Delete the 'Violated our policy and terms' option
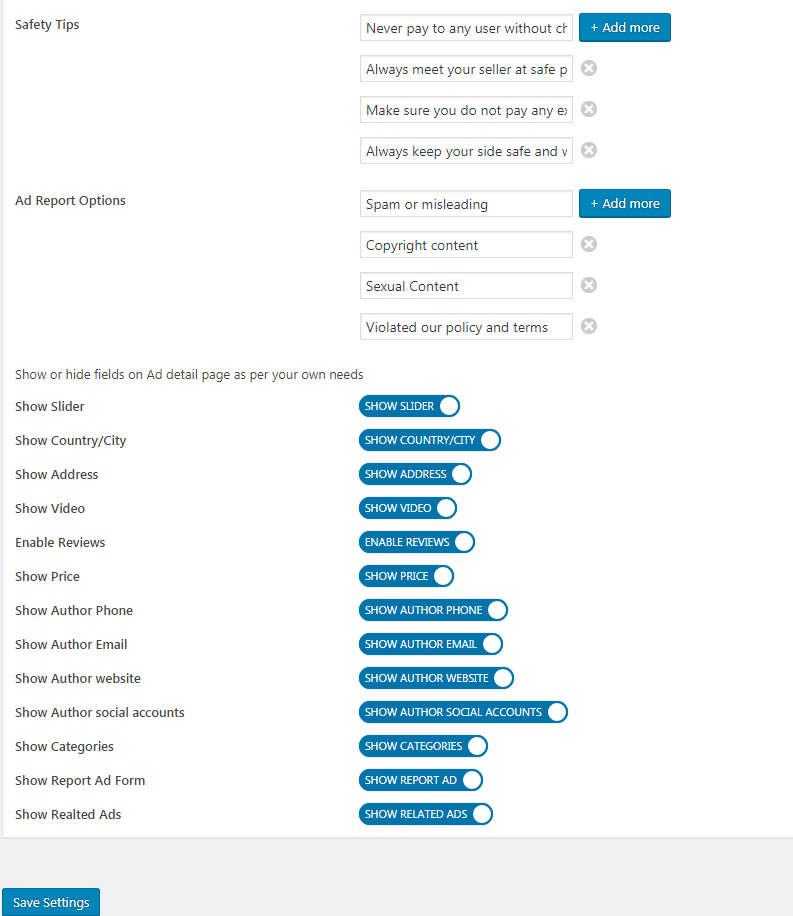The width and height of the screenshot is (793, 916). click(589, 326)
